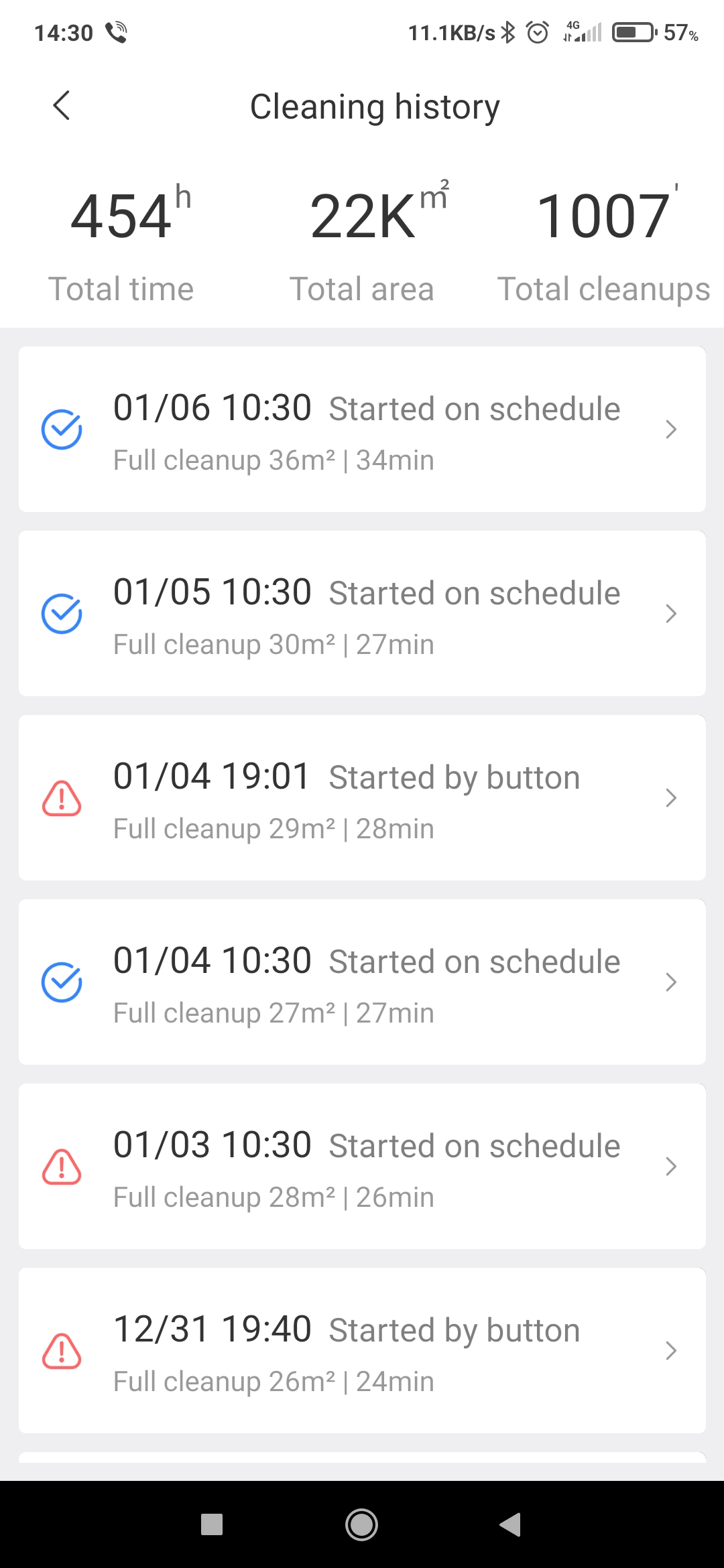
Task: Expand 01/04 19:01 entry chevron
Action: (x=670, y=798)
